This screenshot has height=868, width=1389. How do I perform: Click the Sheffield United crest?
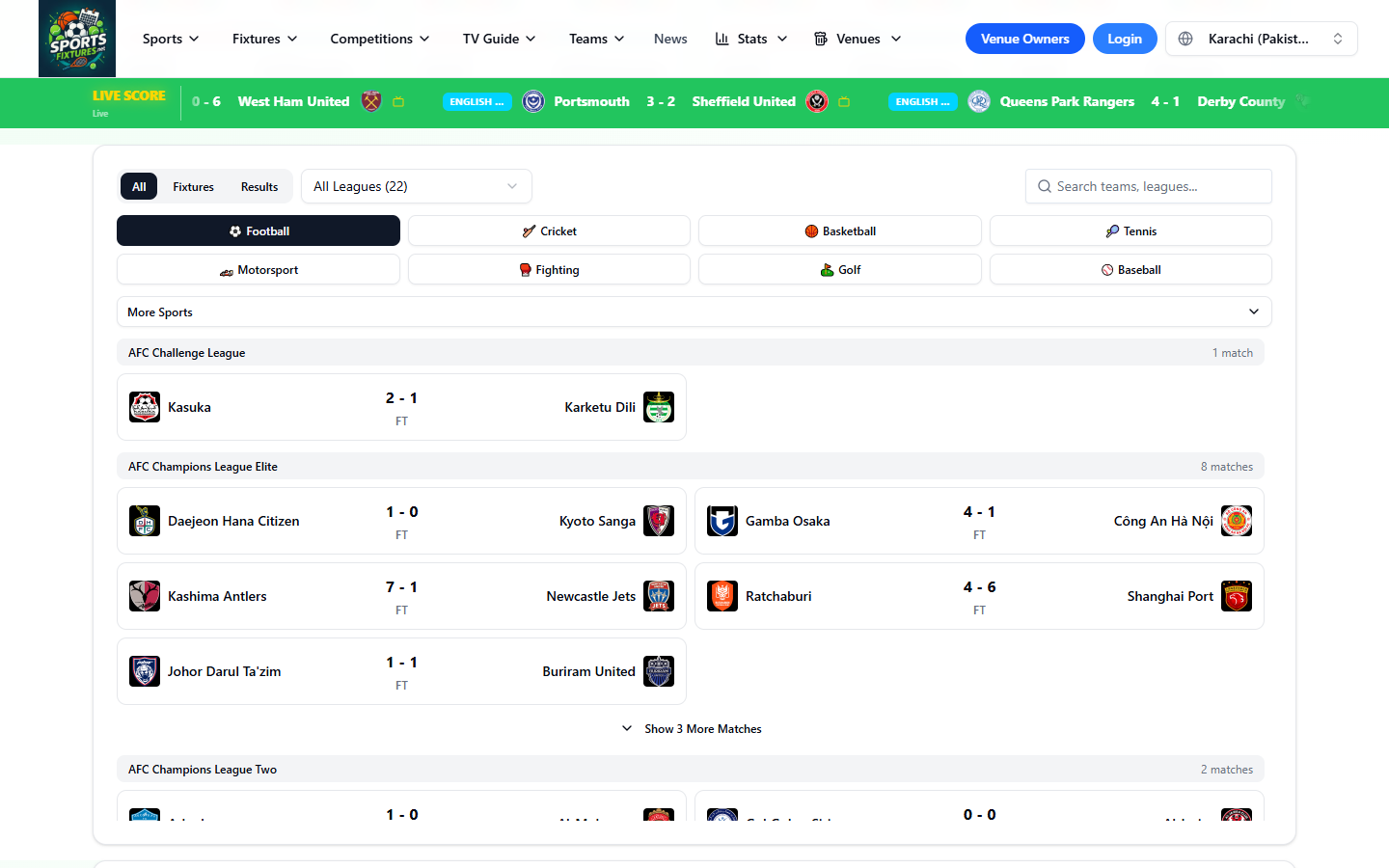[x=817, y=101]
